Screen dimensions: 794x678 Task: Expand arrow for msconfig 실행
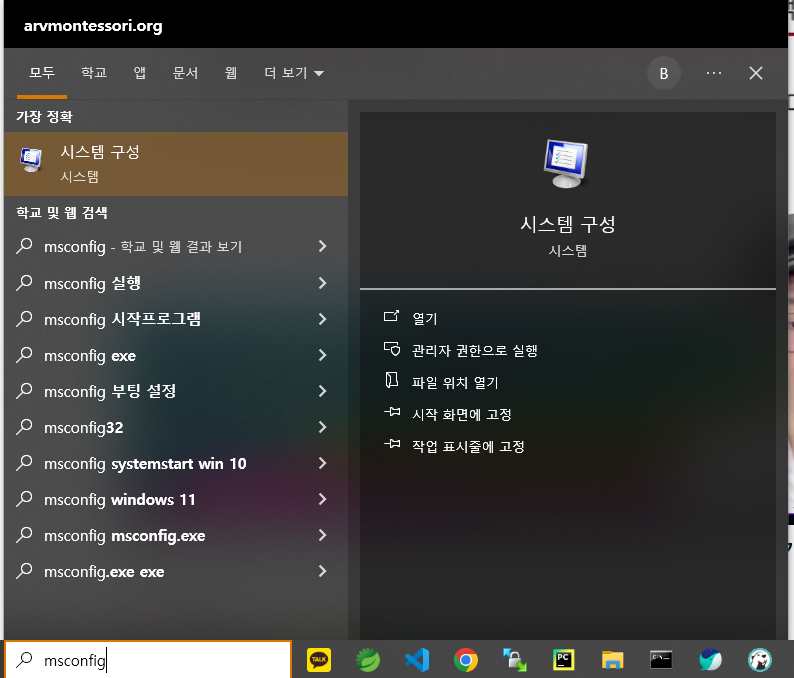pyautogui.click(x=322, y=283)
